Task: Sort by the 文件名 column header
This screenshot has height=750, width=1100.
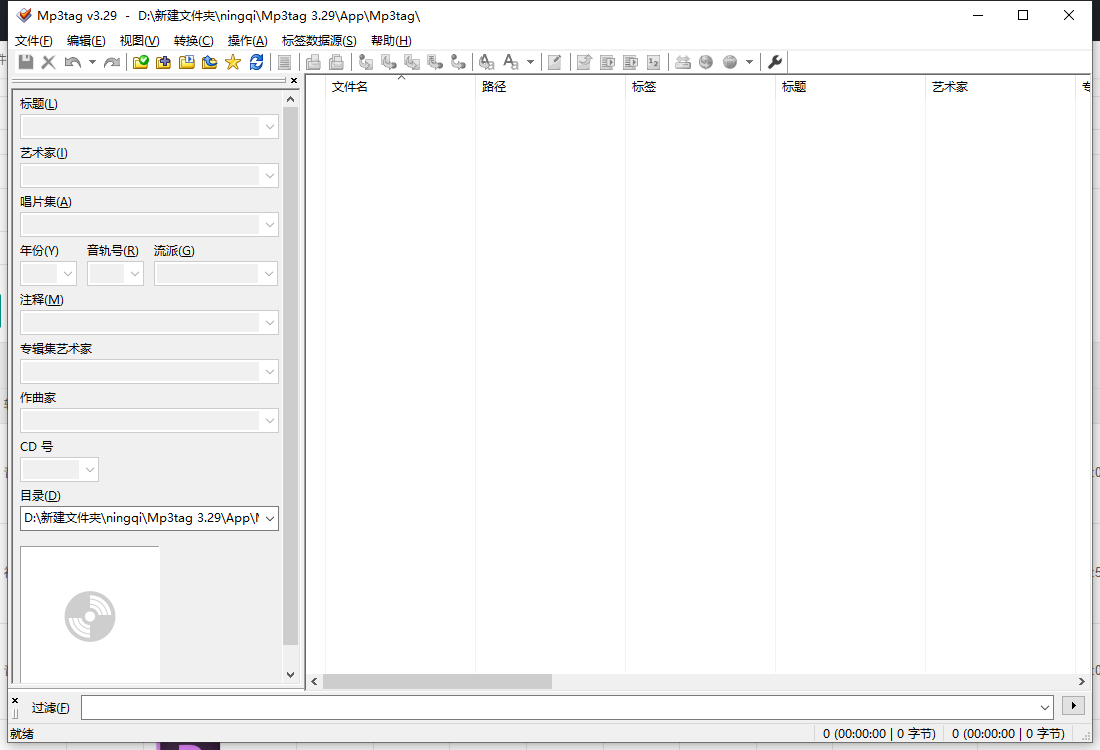Action: (x=400, y=86)
